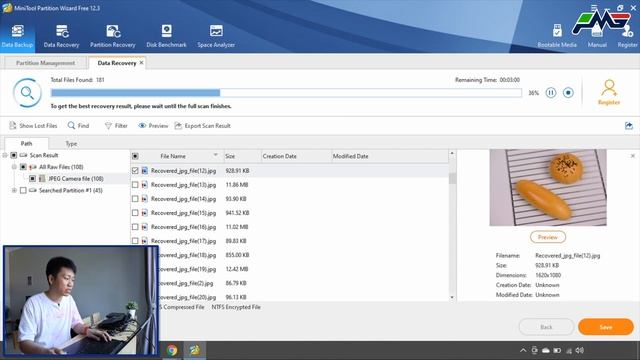Click the 941.52 KB size cell
Image resolution: width=640 pixels, height=360 pixels.
coord(237,213)
